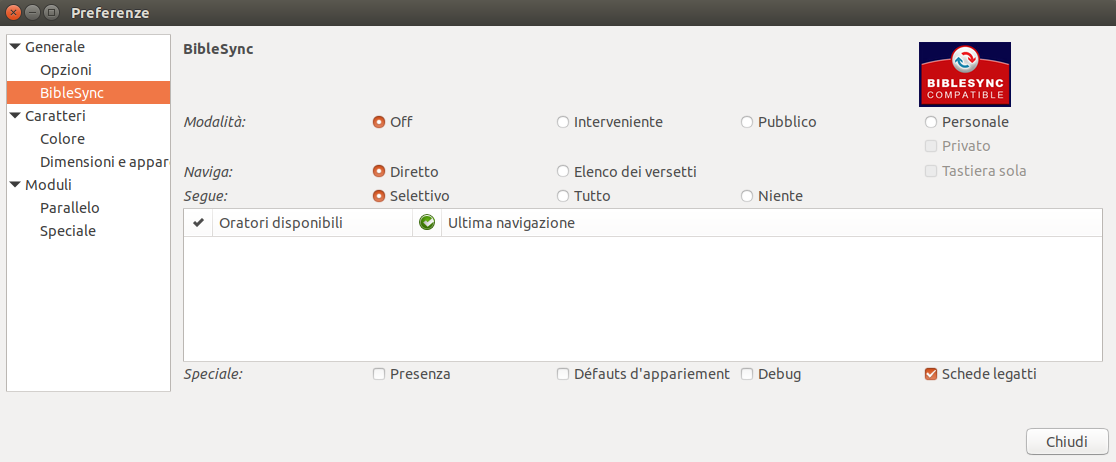Choose the Personale mode radio button
This screenshot has width=1116, height=462.
(930, 122)
